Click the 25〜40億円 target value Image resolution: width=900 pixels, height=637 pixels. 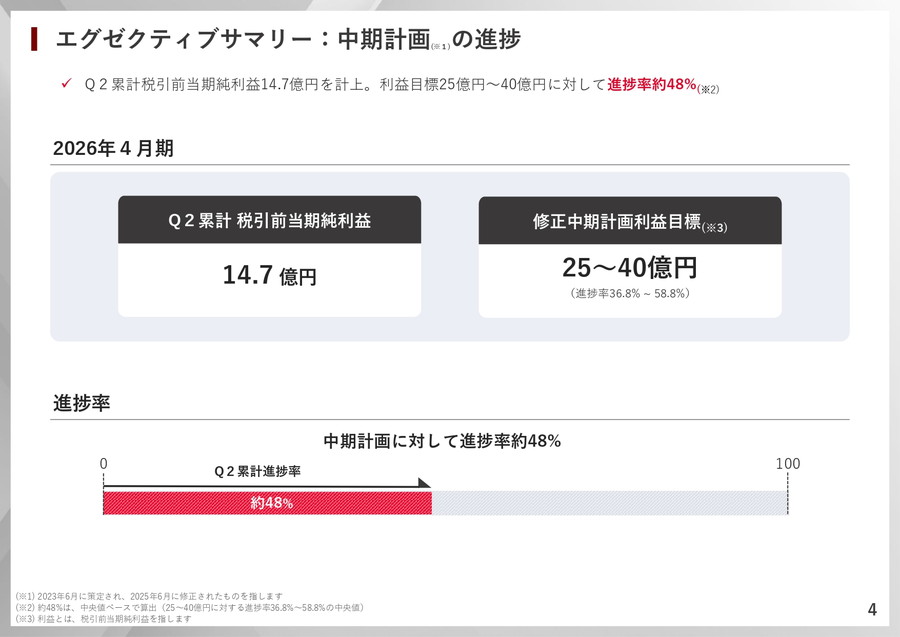(x=629, y=268)
